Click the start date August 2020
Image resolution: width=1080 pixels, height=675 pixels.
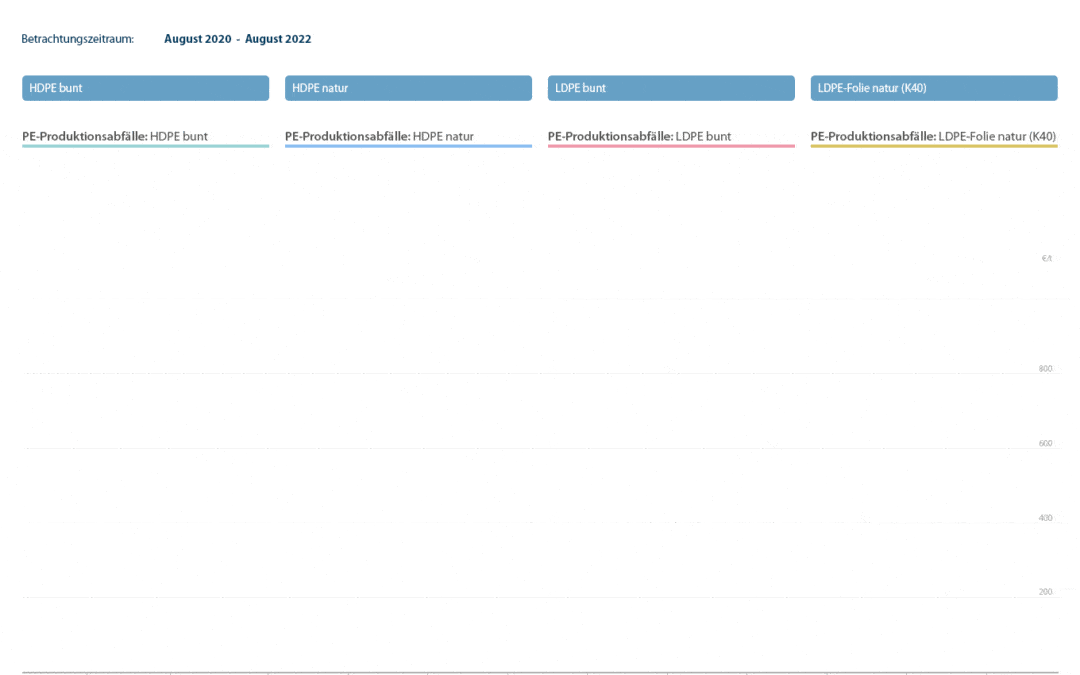[198, 39]
